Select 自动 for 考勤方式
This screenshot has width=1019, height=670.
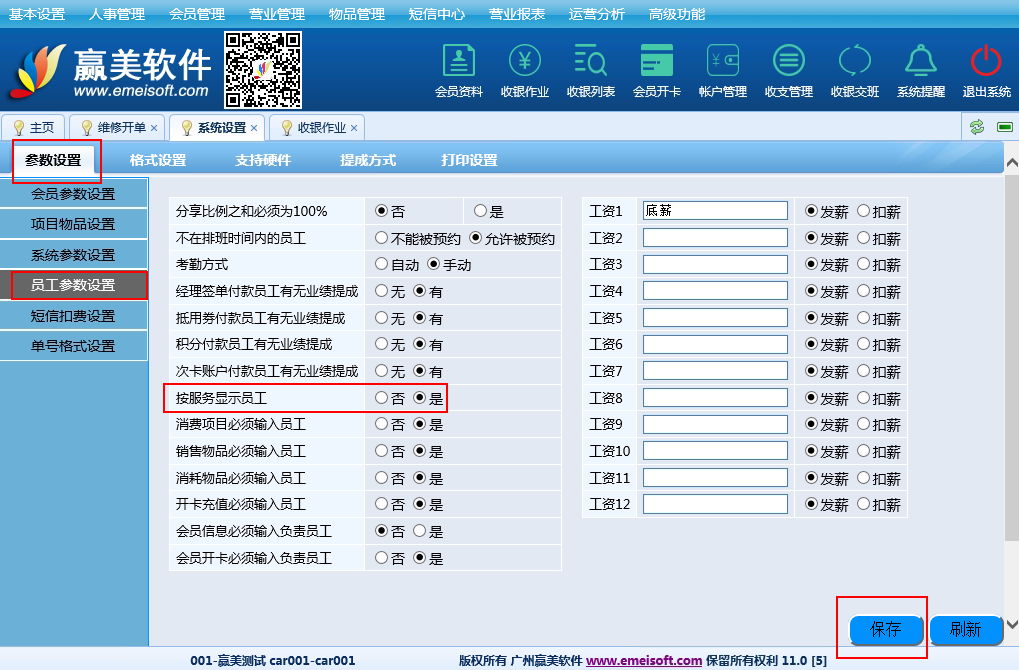pyautogui.click(x=381, y=265)
